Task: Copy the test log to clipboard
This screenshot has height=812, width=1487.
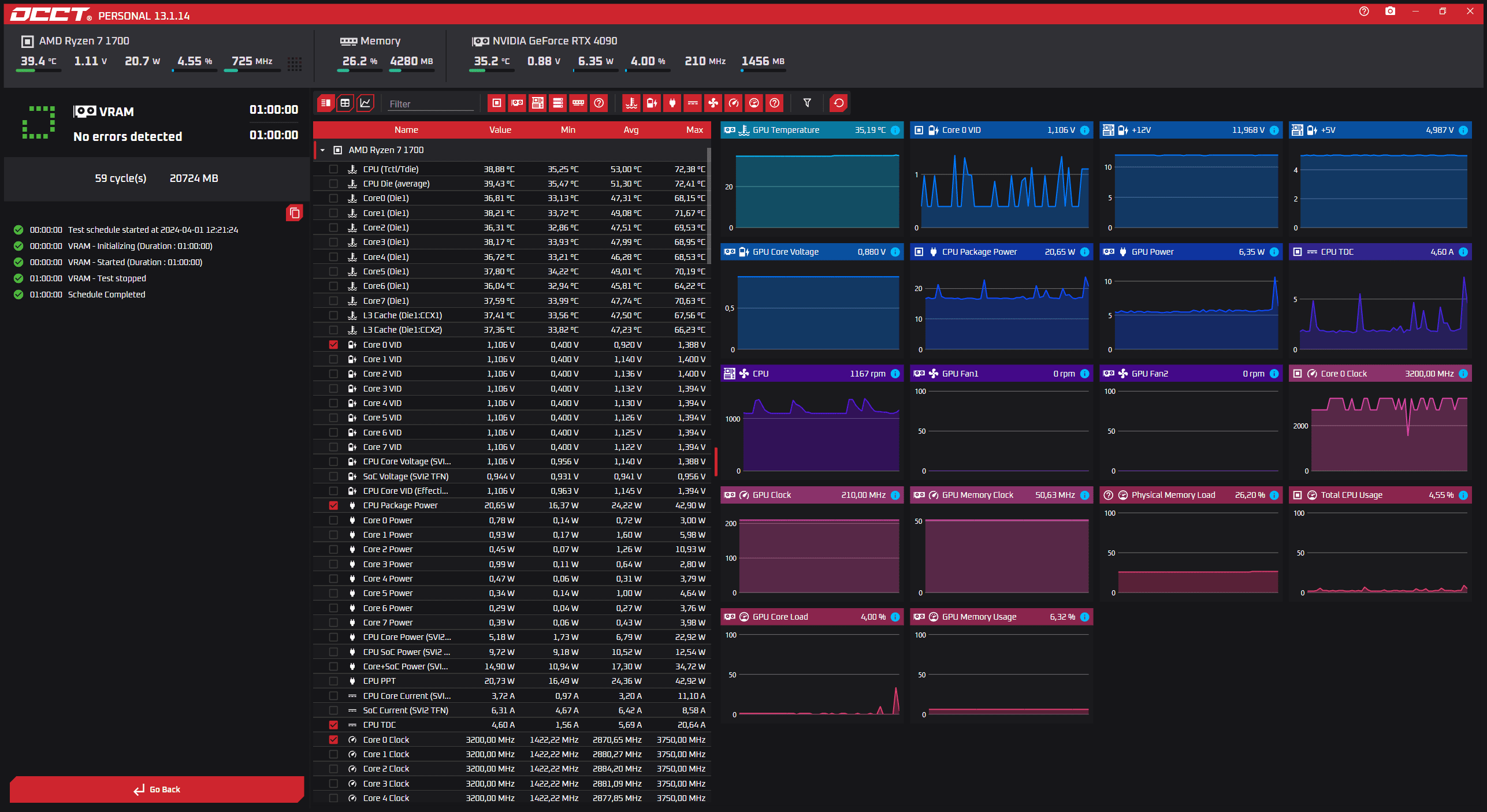Action: 294,213
